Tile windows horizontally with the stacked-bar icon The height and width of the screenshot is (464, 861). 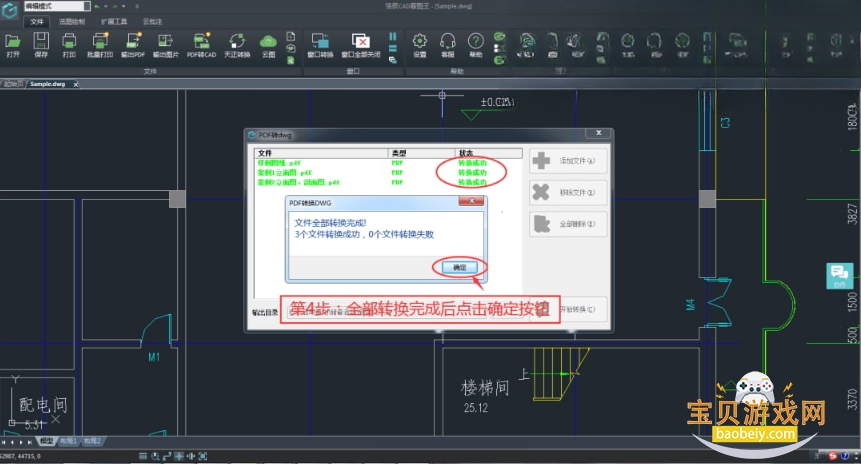point(393,48)
